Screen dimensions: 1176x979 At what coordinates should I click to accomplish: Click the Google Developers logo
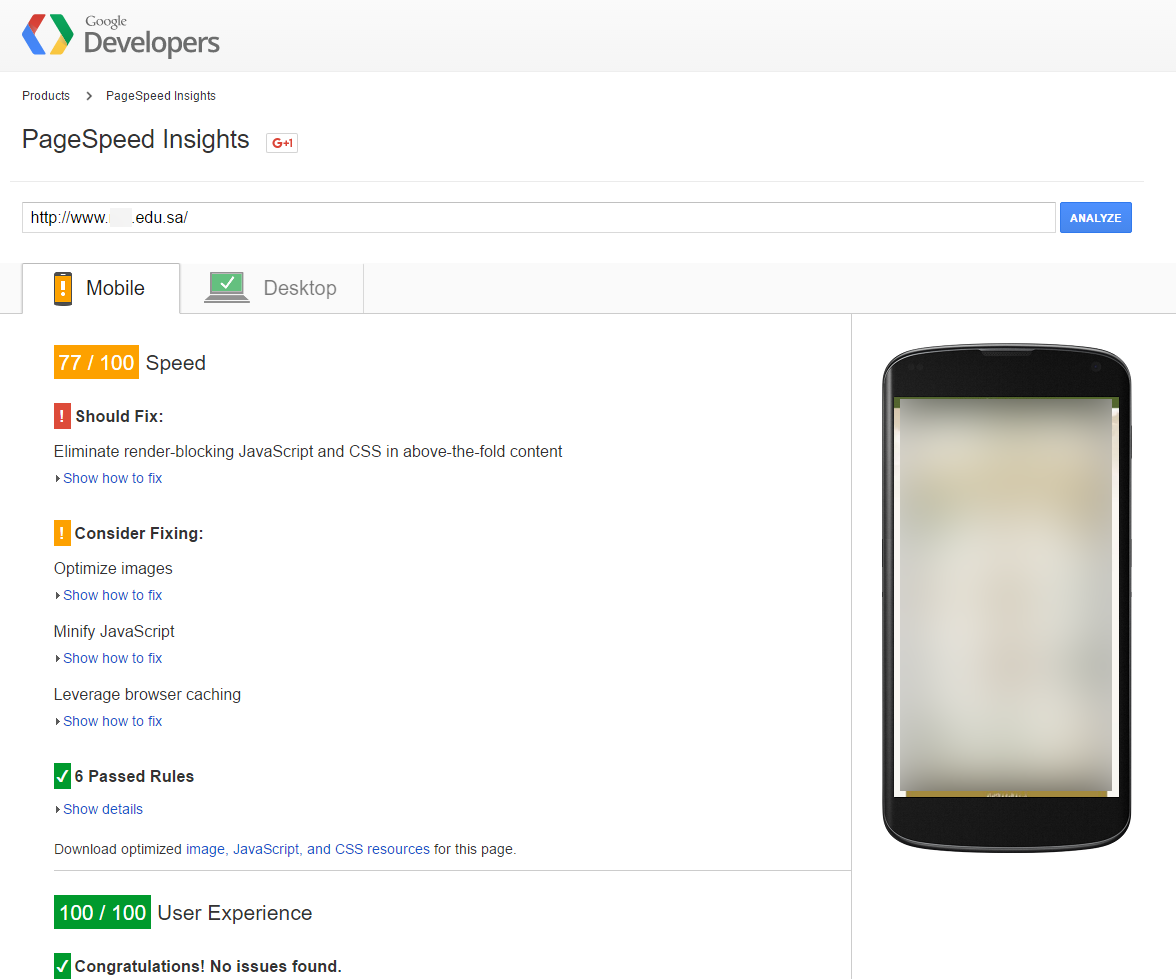point(120,36)
